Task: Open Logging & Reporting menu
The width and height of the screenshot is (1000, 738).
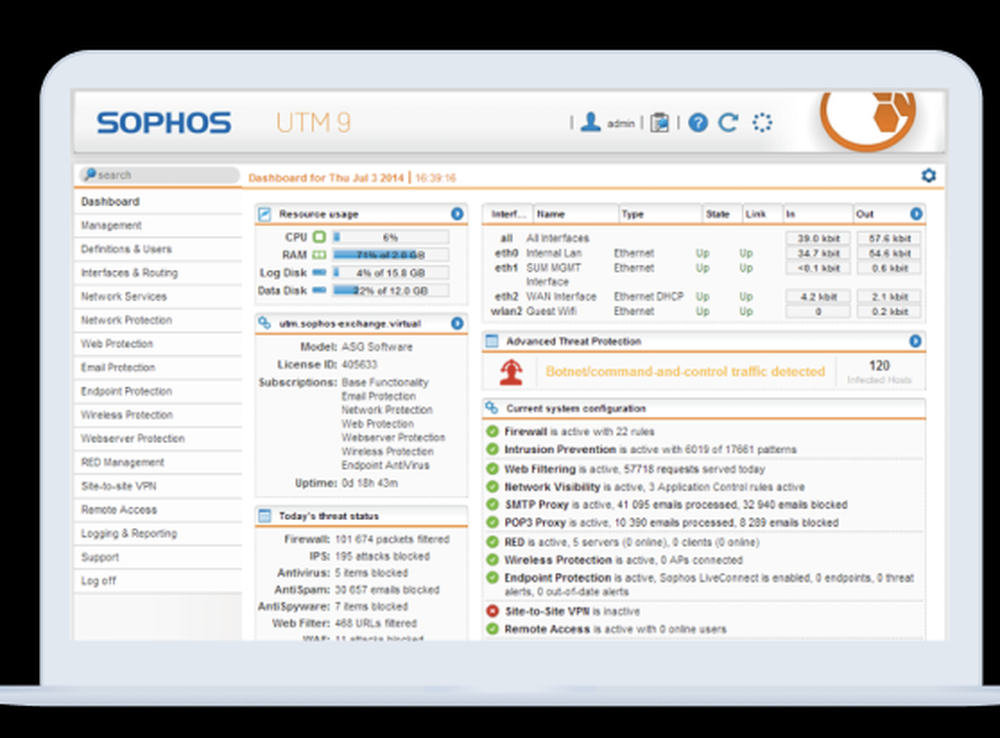Action: click(x=158, y=533)
